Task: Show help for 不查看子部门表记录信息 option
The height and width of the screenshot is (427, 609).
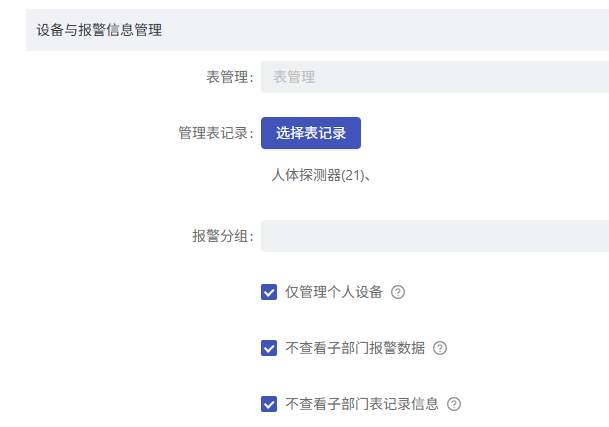Action: (454, 404)
